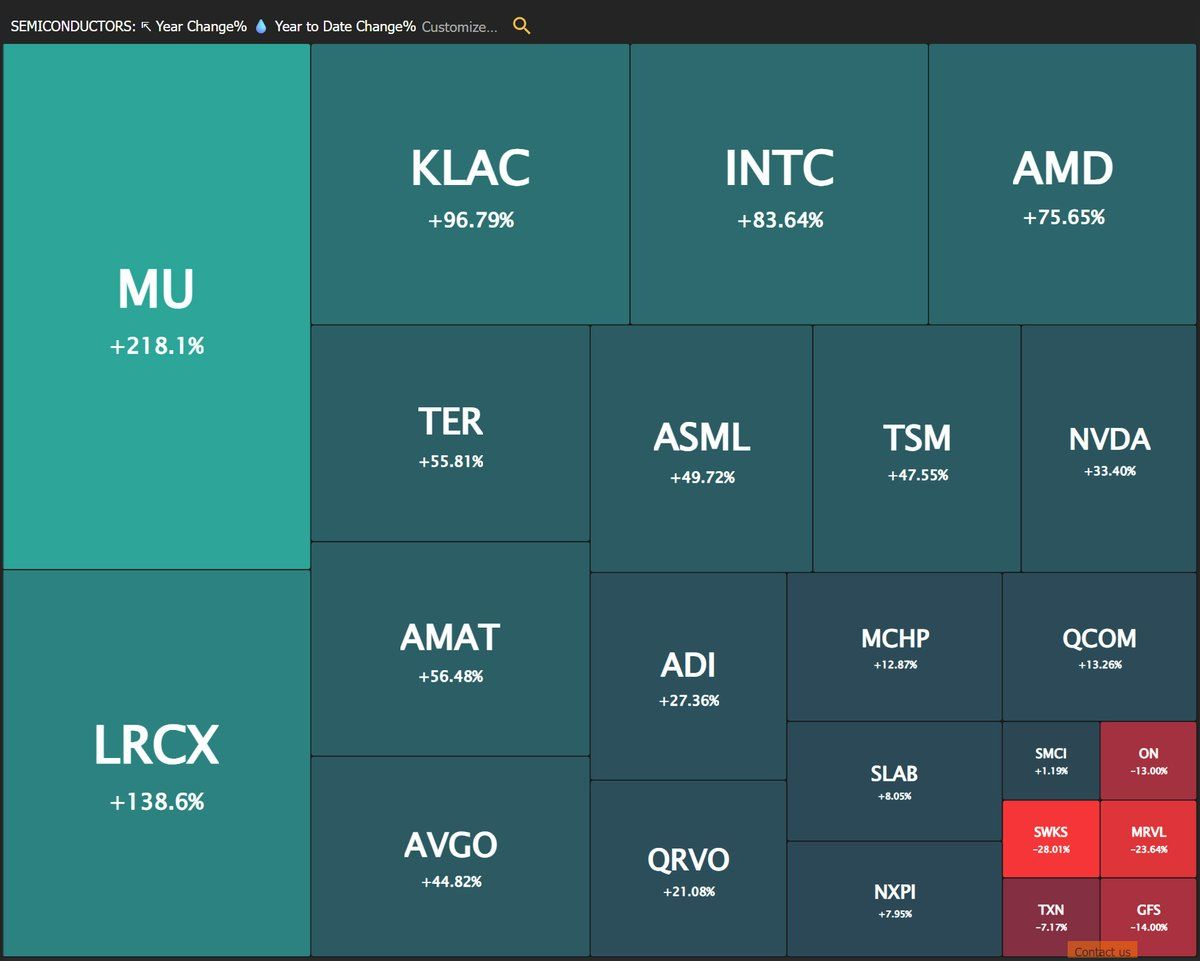The width and height of the screenshot is (1200, 961).
Task: Click the red ON tile
Action: (x=1148, y=761)
